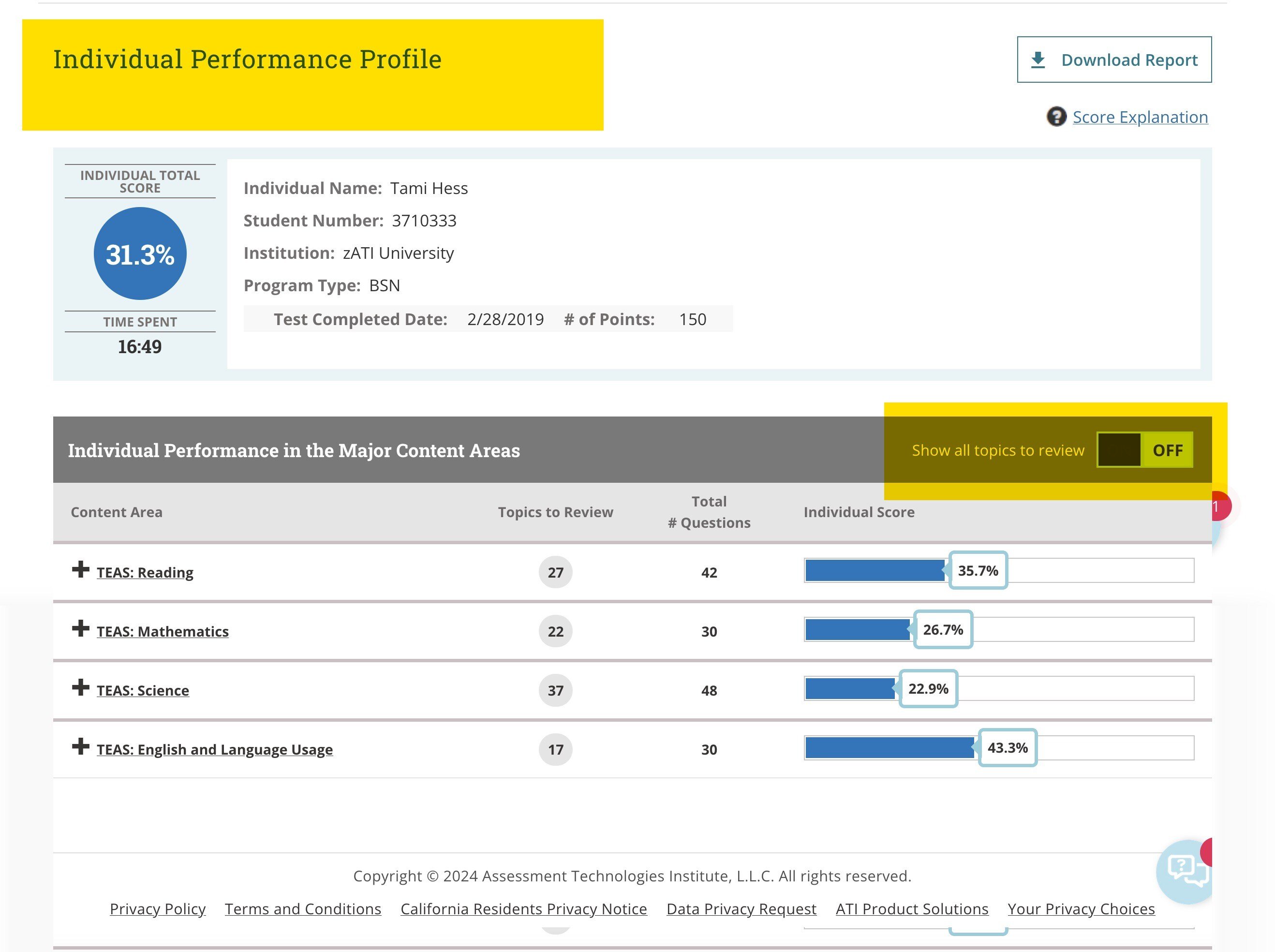Screen dimensions: 1275x952
Task: Click the question mark help icon
Action: pos(1056,117)
